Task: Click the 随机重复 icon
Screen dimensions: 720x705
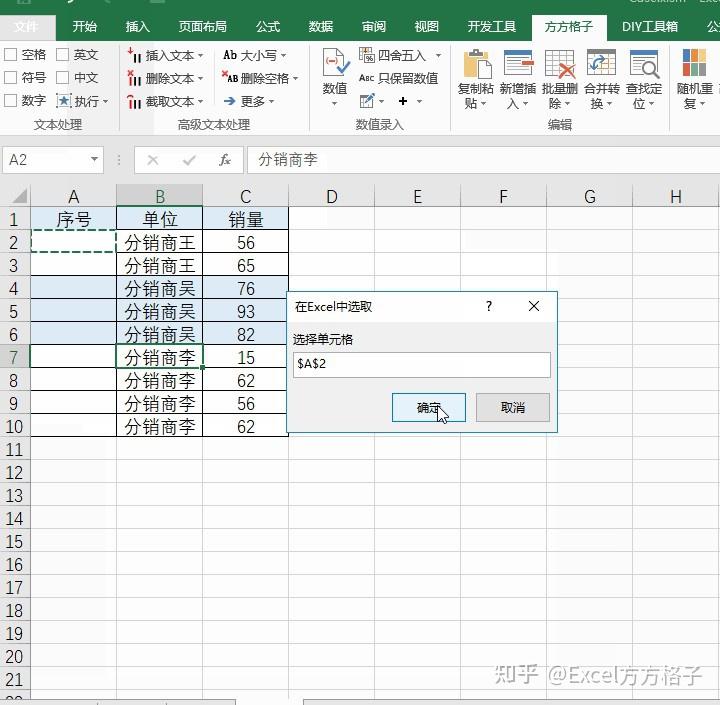Action: [694, 62]
